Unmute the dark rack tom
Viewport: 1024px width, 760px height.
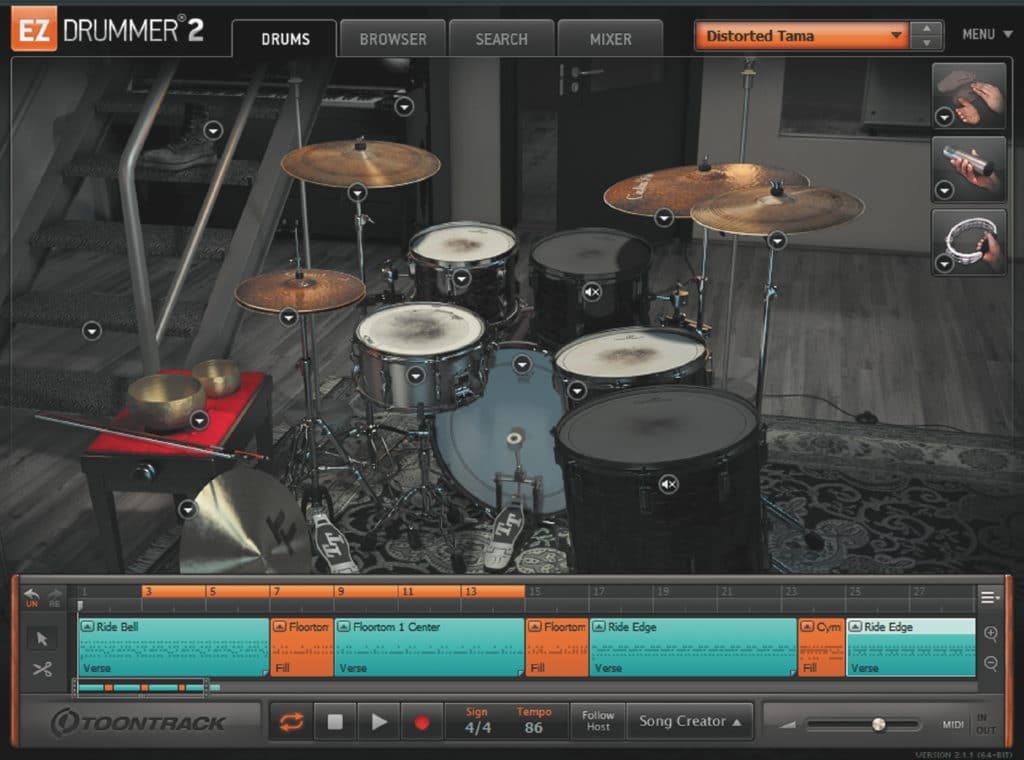pos(592,292)
